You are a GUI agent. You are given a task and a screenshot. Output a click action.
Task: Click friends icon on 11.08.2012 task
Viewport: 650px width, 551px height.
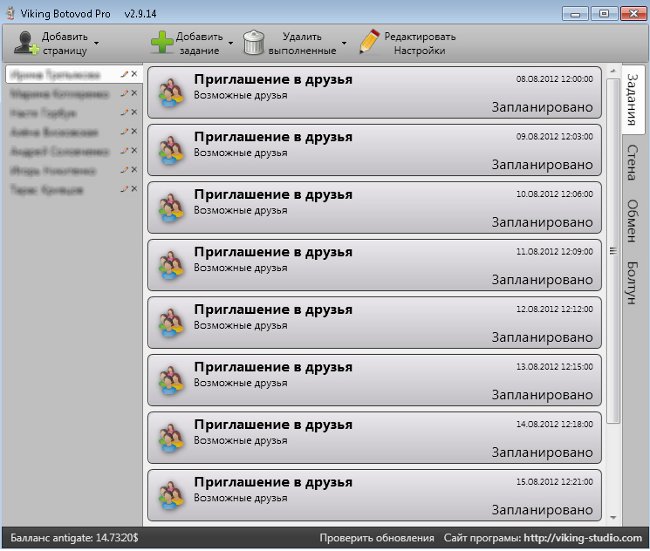click(x=171, y=266)
